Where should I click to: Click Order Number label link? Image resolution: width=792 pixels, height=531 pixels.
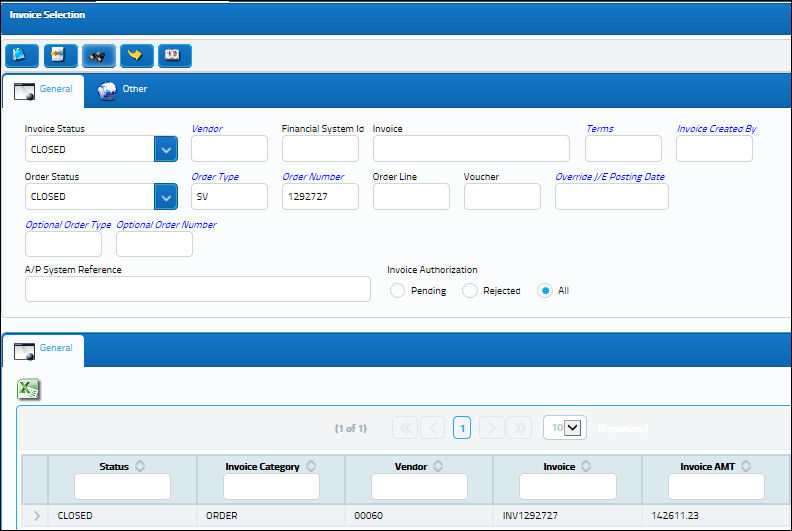313,177
